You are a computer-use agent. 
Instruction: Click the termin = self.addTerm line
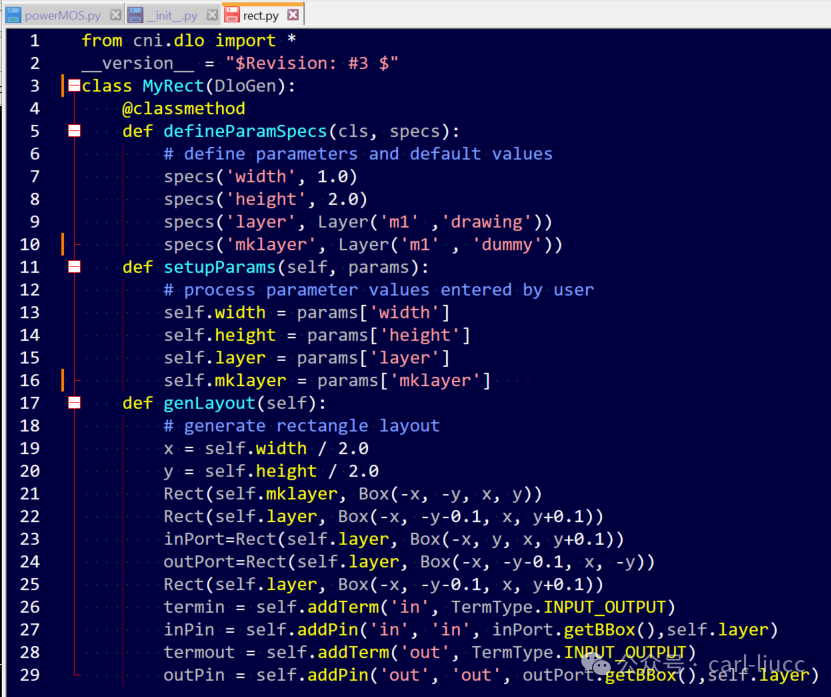[x=419, y=607]
